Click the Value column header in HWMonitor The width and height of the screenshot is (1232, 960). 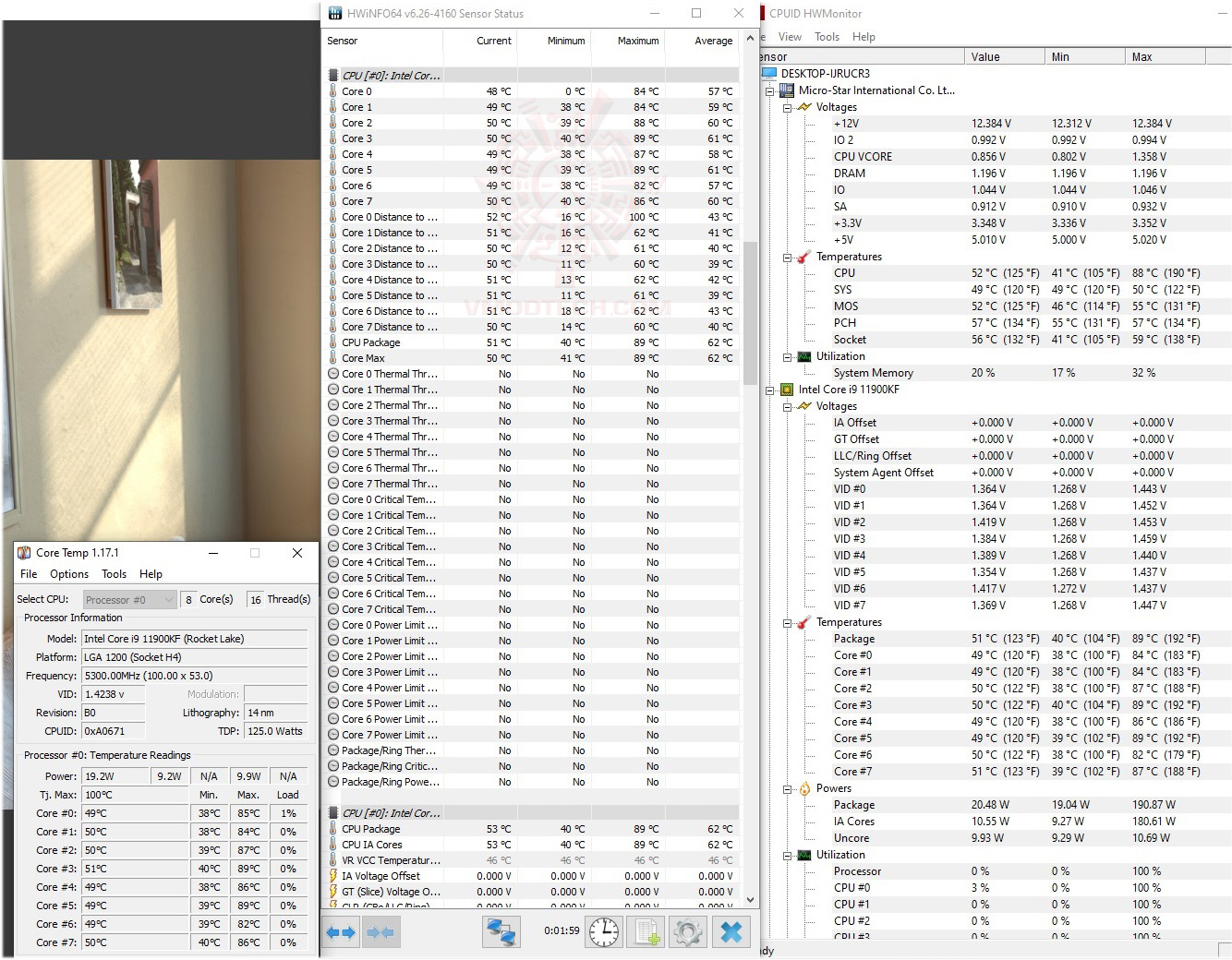coord(1005,57)
